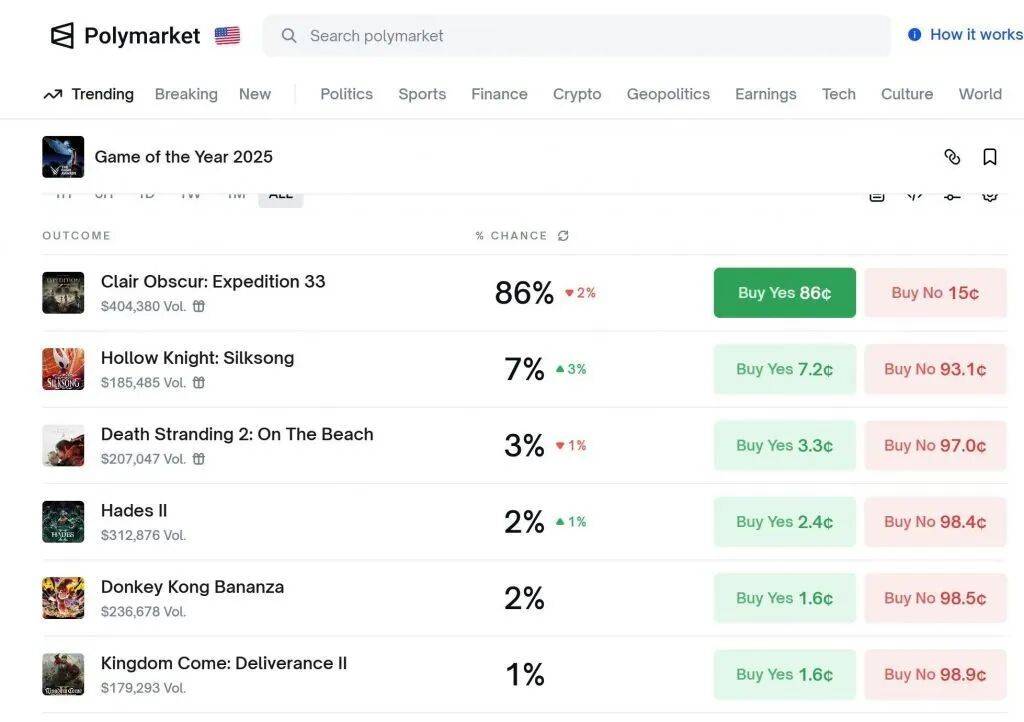Image resolution: width=1024 pixels, height=722 pixels.
Task: Select the Kingdom Come: Deliverance II outcome row
Action: pos(224,663)
